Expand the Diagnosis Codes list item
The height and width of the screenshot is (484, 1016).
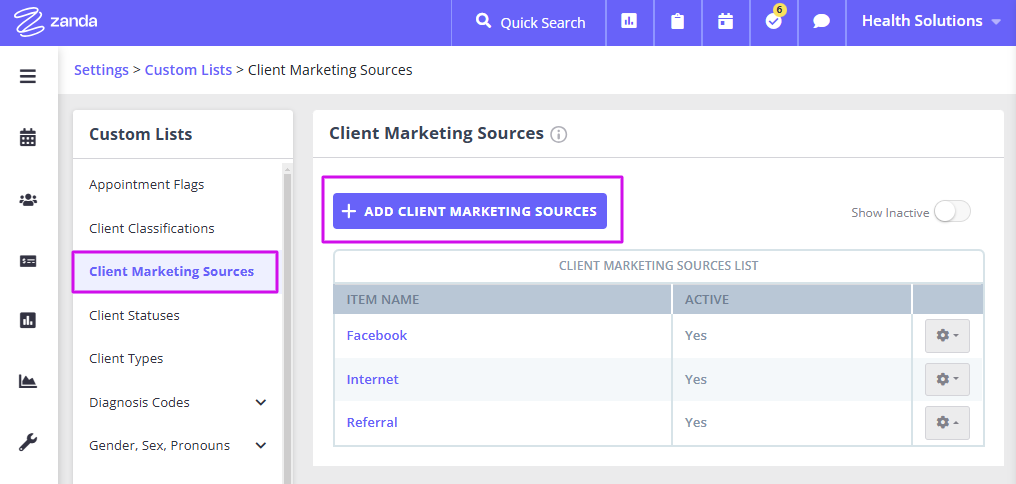pos(261,402)
